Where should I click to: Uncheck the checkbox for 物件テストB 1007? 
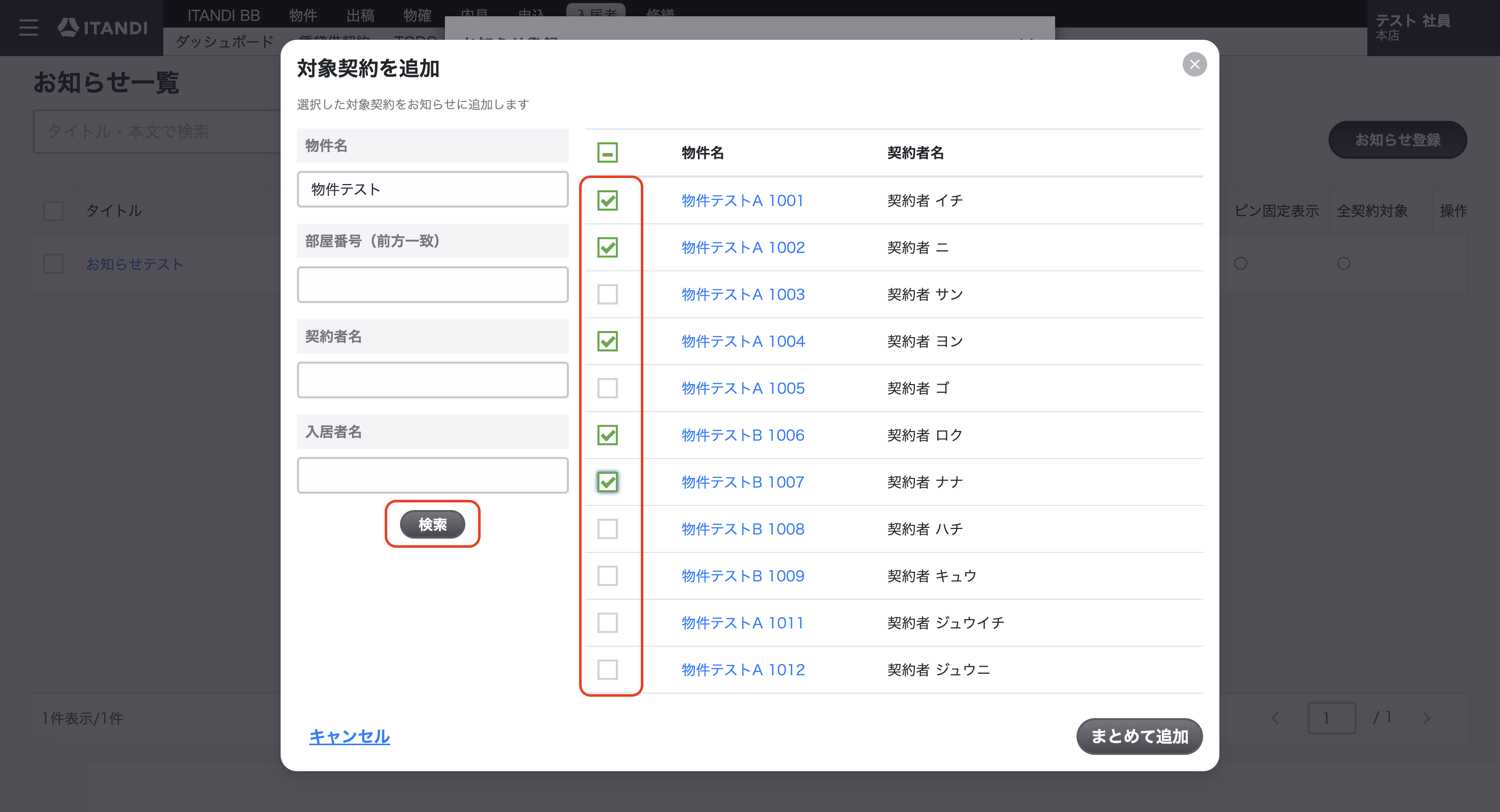607,482
